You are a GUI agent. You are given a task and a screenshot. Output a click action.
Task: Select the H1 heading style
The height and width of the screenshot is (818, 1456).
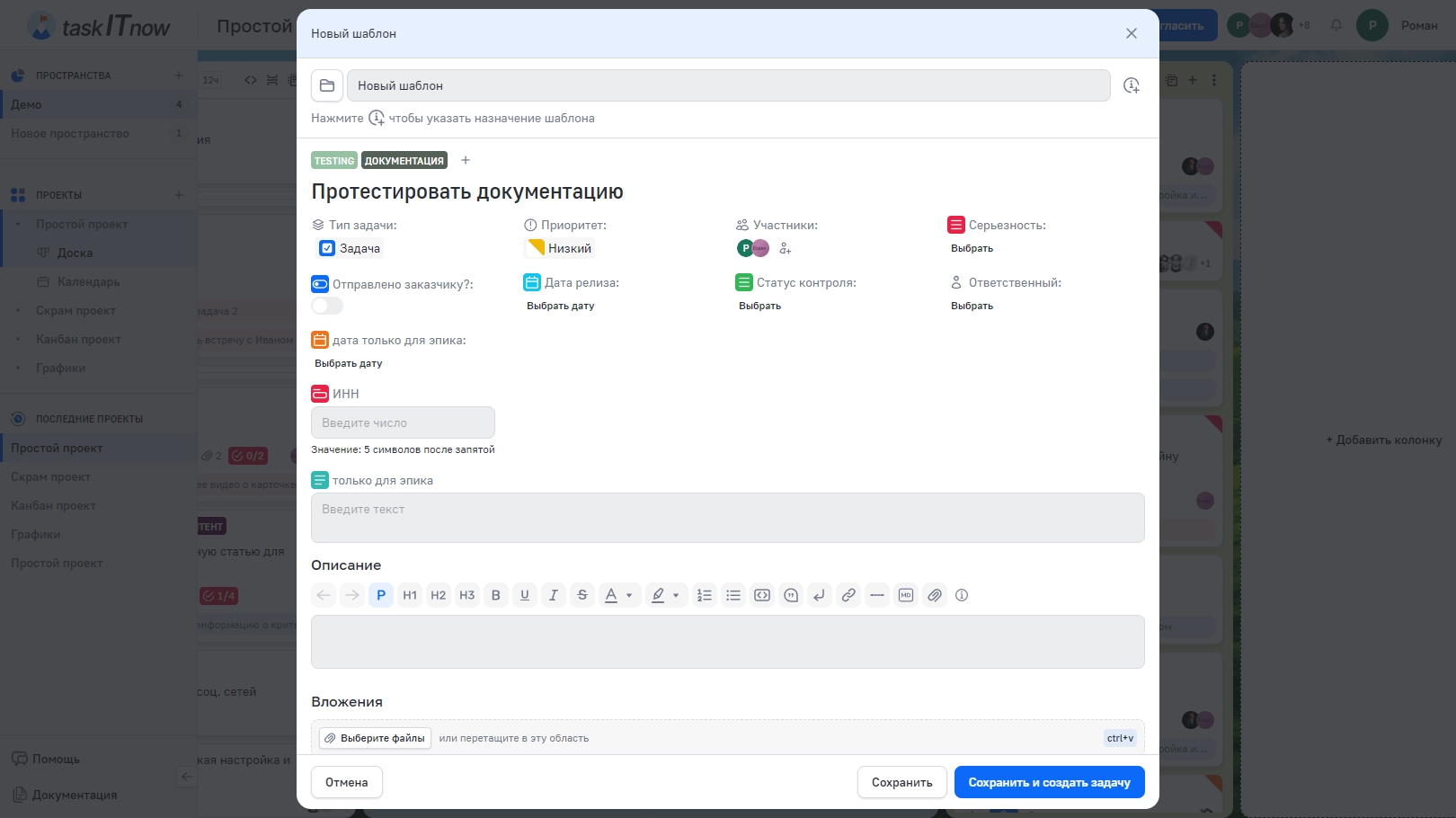pyautogui.click(x=410, y=595)
